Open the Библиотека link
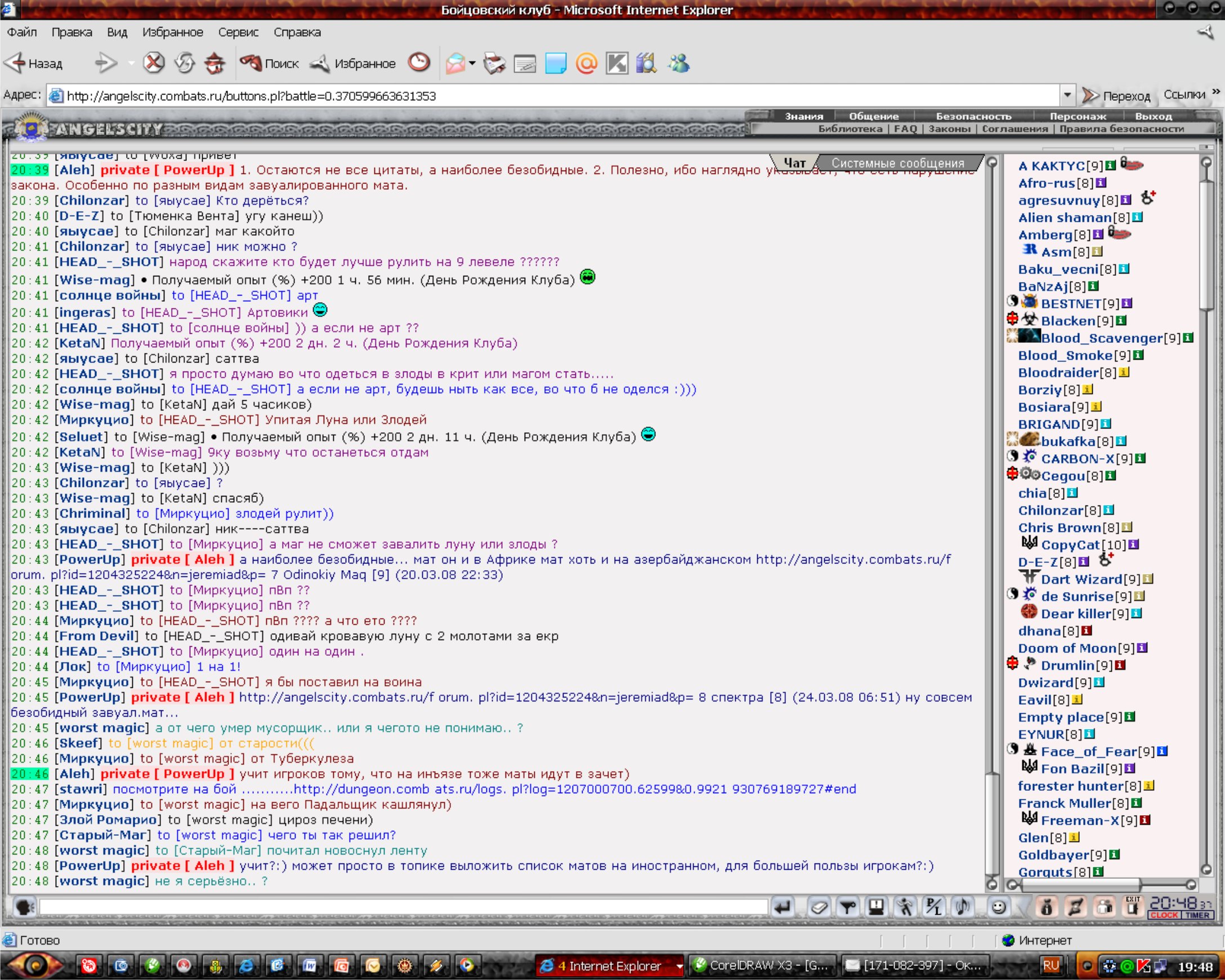This screenshot has height=980, width=1225. (850, 128)
